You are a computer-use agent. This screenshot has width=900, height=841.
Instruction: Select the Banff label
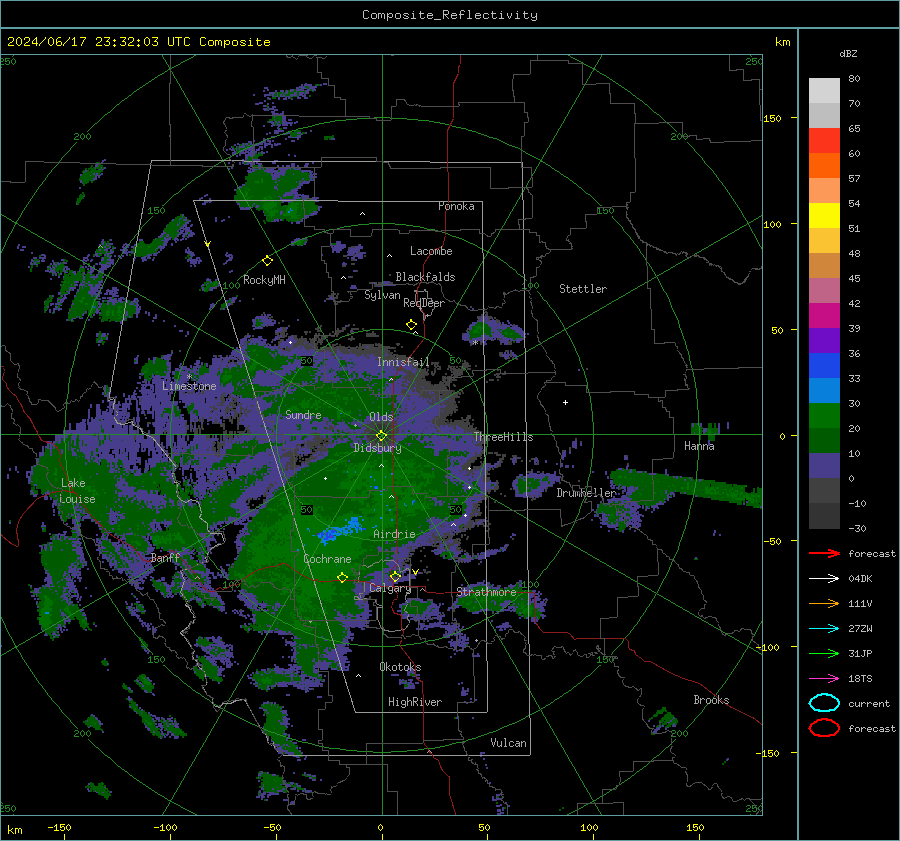(165, 557)
